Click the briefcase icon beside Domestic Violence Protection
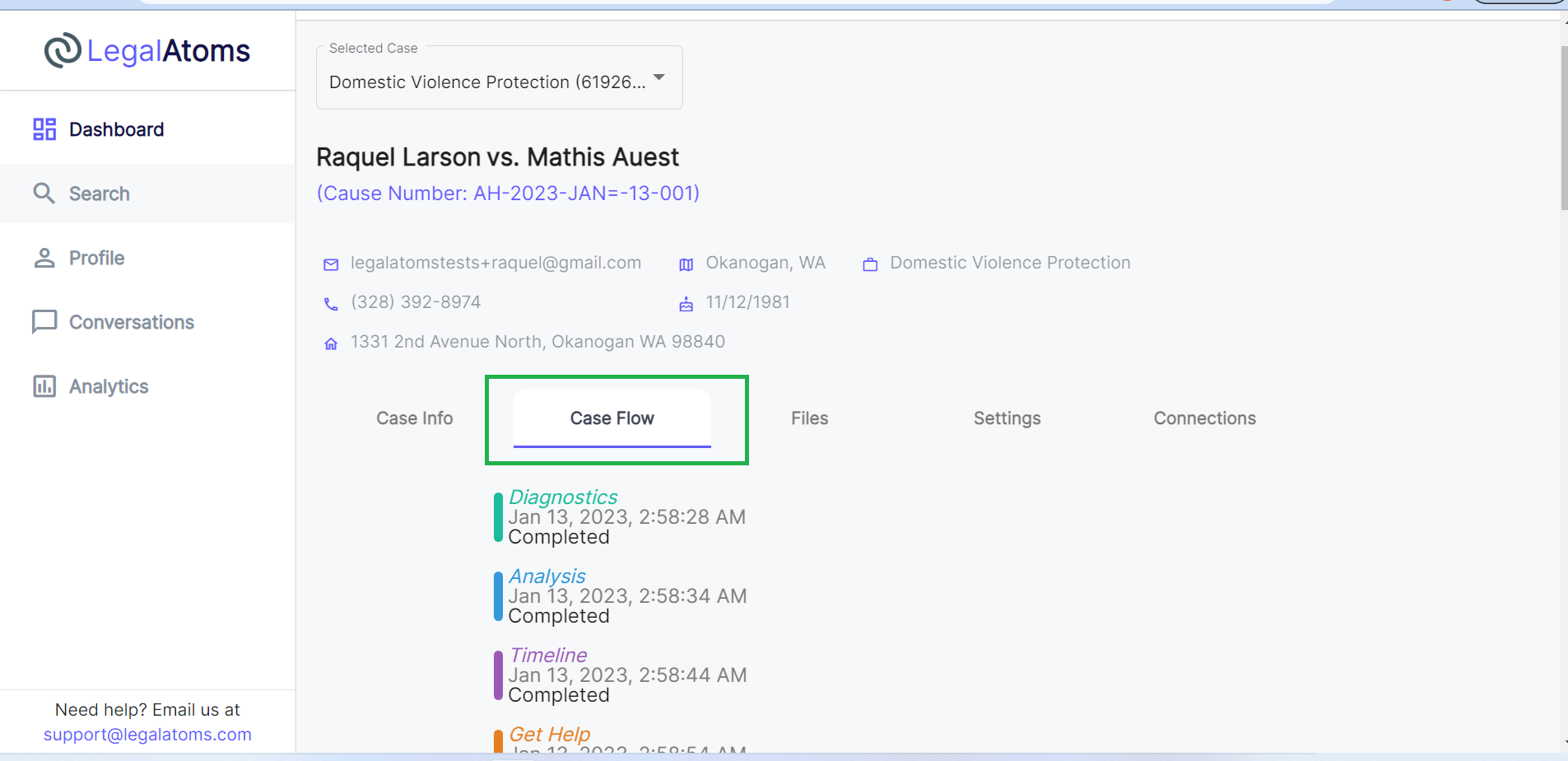Image resolution: width=1568 pixels, height=761 pixels. (870, 264)
